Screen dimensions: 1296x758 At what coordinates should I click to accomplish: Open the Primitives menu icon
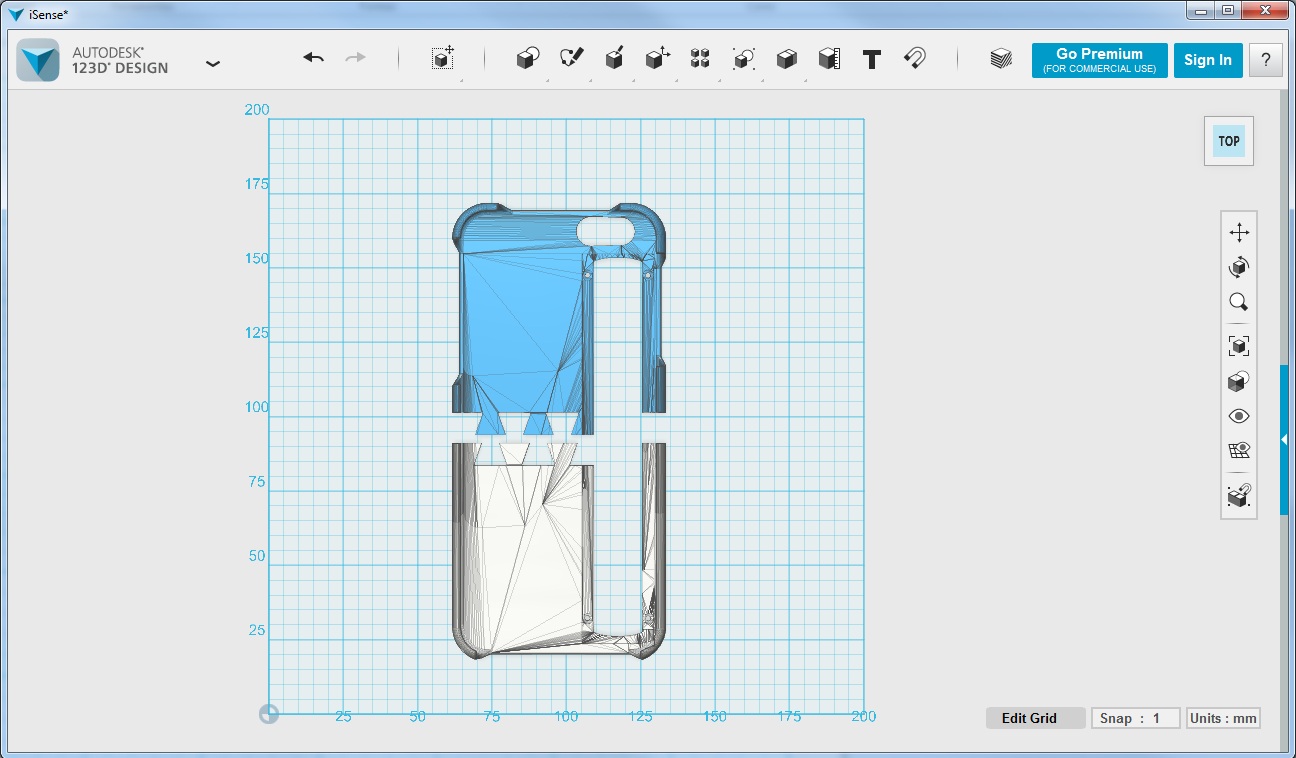coord(527,59)
